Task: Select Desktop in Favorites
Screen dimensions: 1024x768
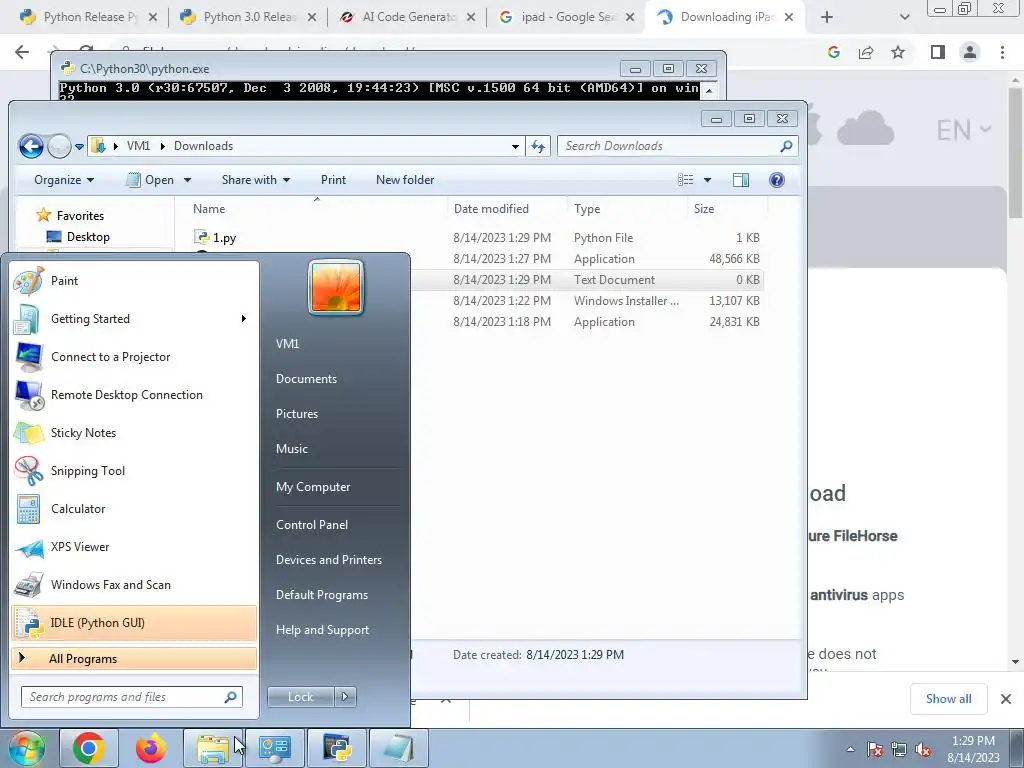Action: coord(88,237)
